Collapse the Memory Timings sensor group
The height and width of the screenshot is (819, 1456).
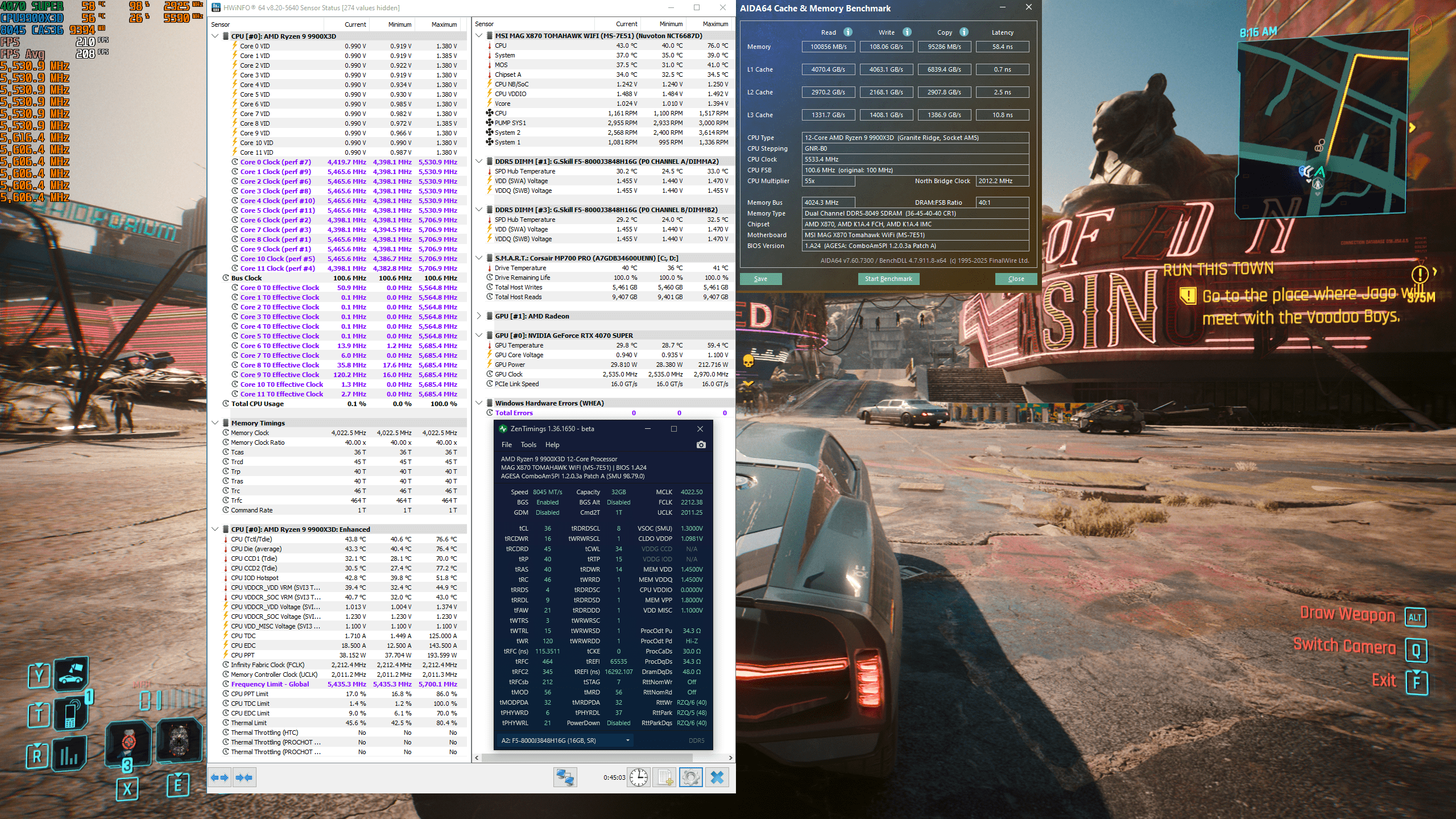coord(215,423)
